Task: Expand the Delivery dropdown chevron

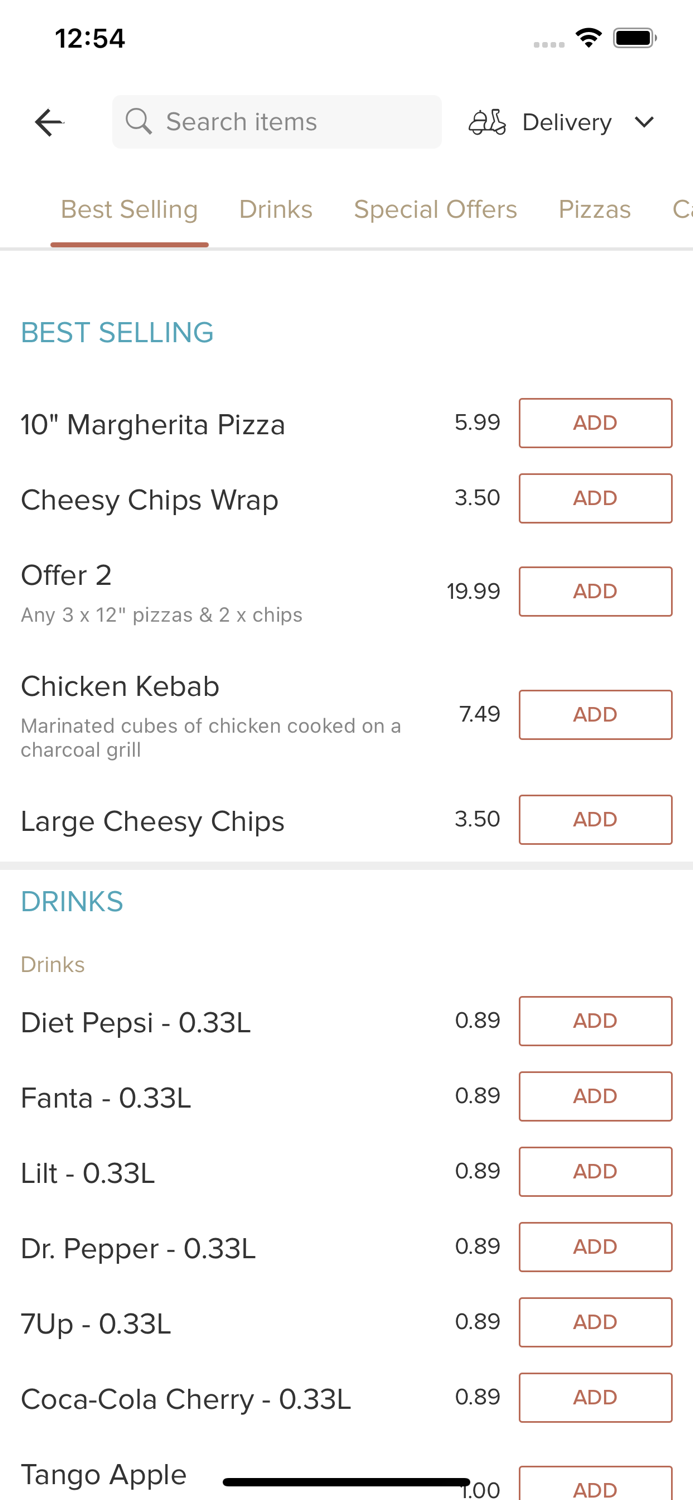Action: 644,122
